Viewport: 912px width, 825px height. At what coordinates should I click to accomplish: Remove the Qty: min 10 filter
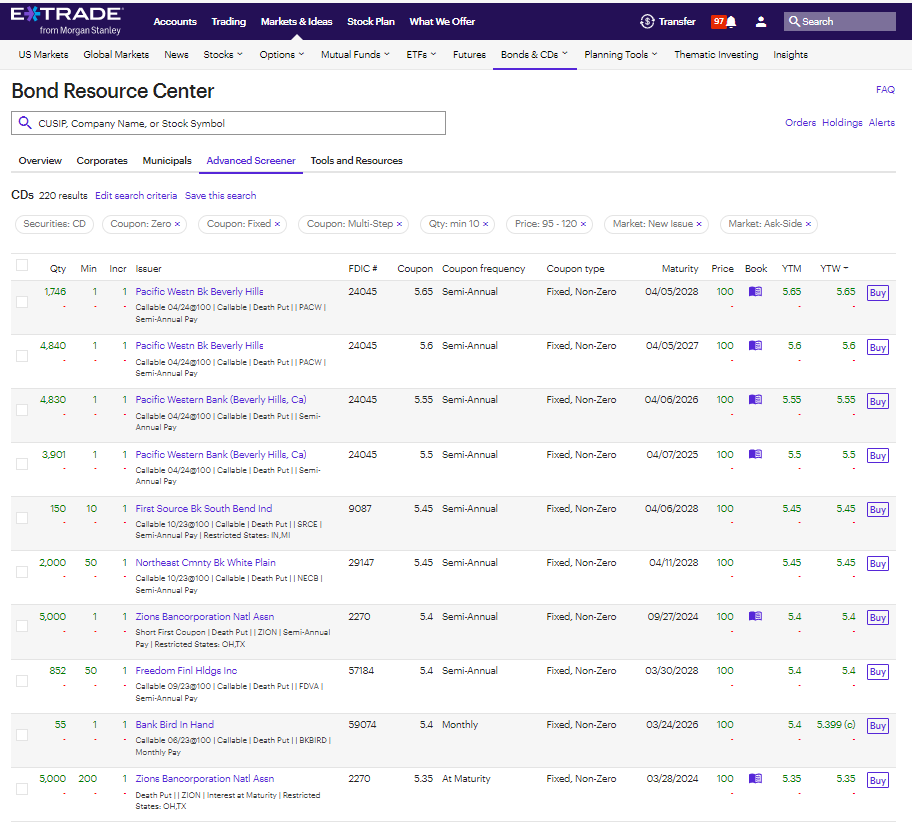click(x=486, y=224)
